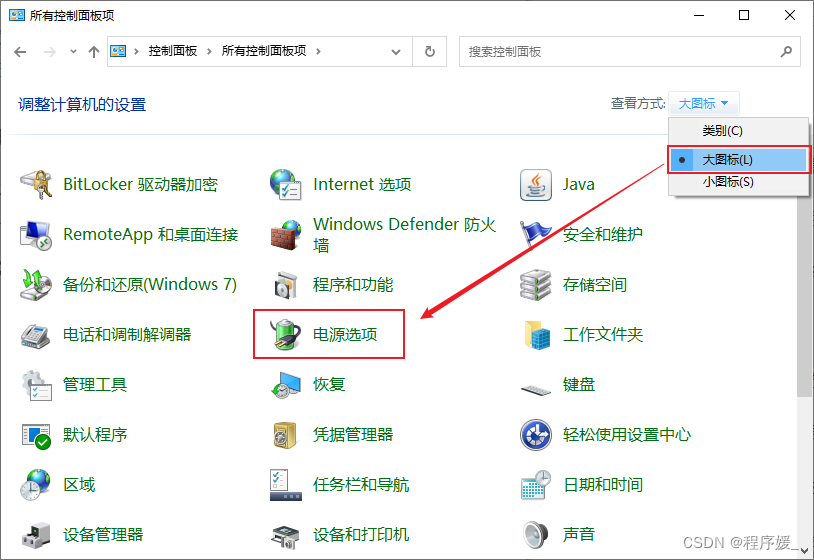
Task: Open 设备管理器 text label
Action: pyautogui.click(x=103, y=535)
